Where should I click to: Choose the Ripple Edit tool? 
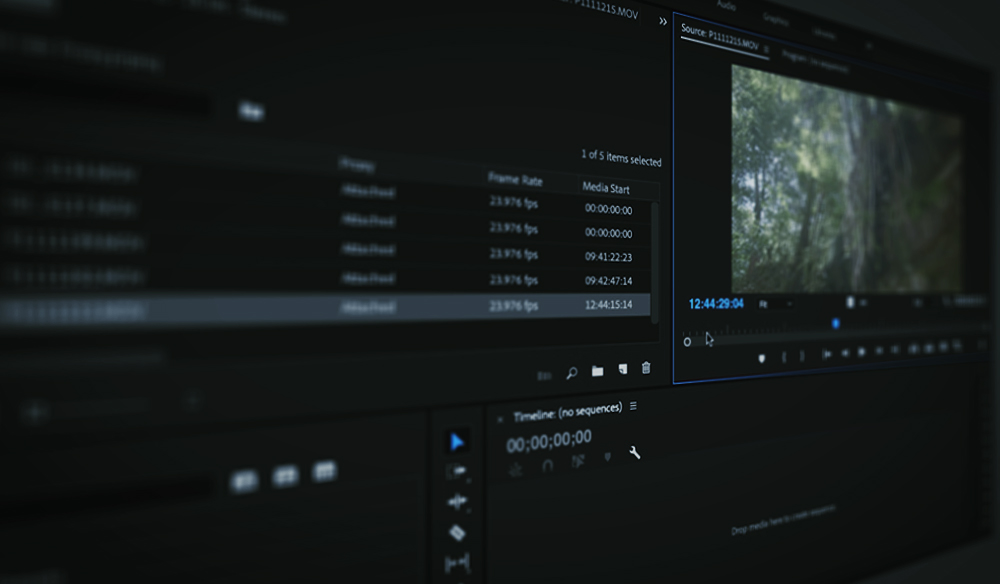[457, 502]
